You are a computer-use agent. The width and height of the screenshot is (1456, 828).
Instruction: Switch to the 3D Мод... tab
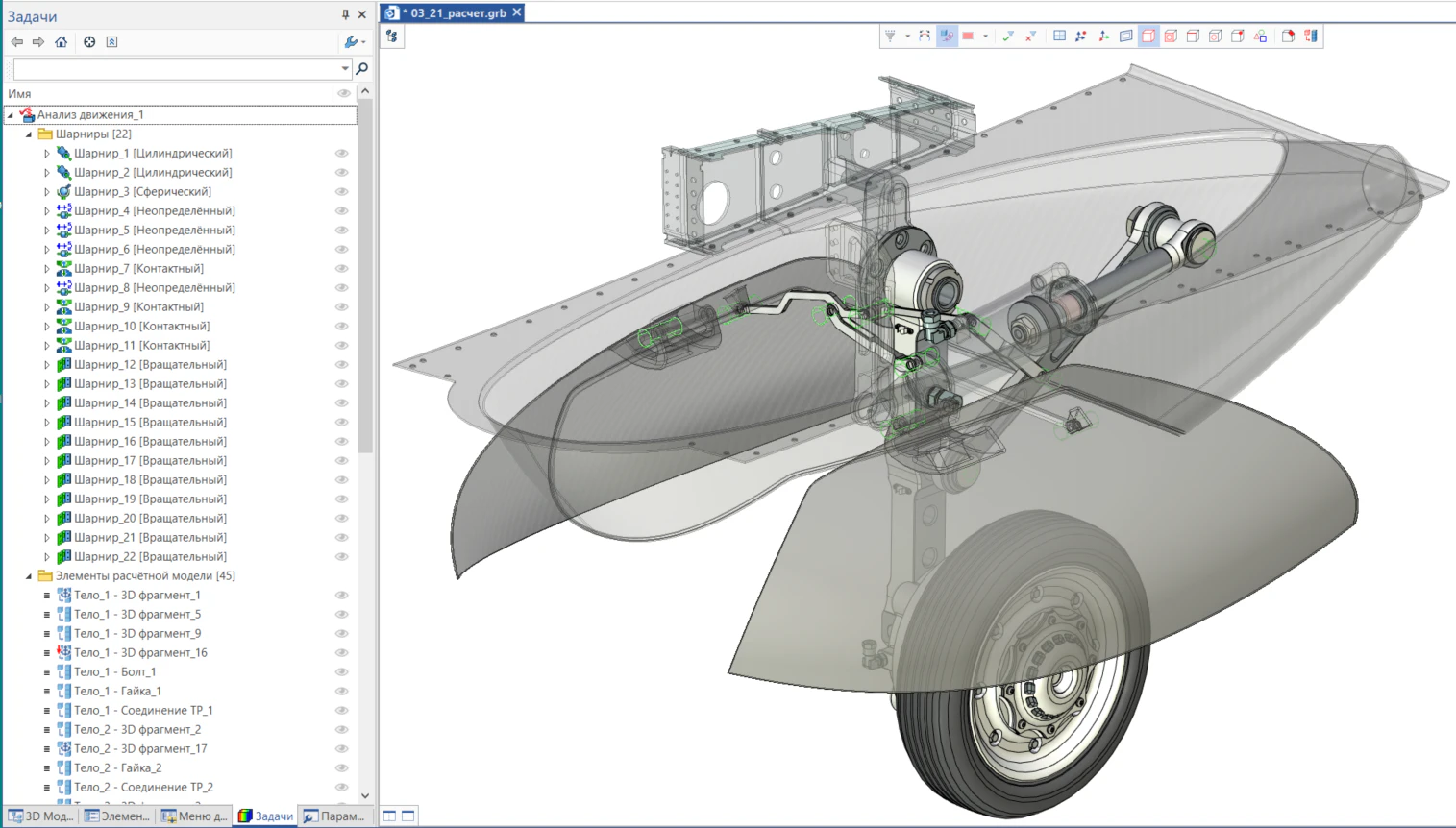(40, 816)
